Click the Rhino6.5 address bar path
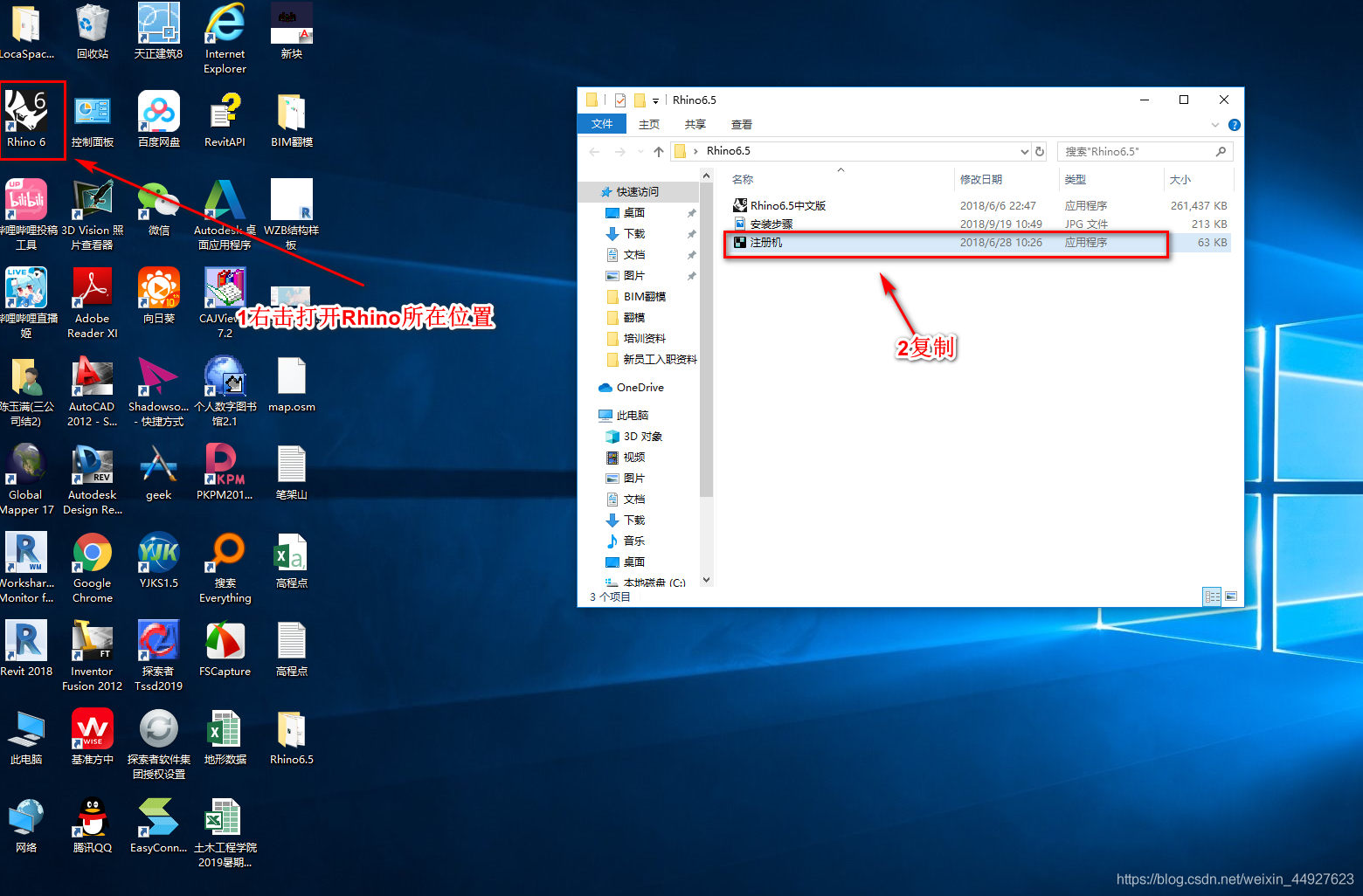The image size is (1363, 896). pyautogui.click(x=728, y=151)
